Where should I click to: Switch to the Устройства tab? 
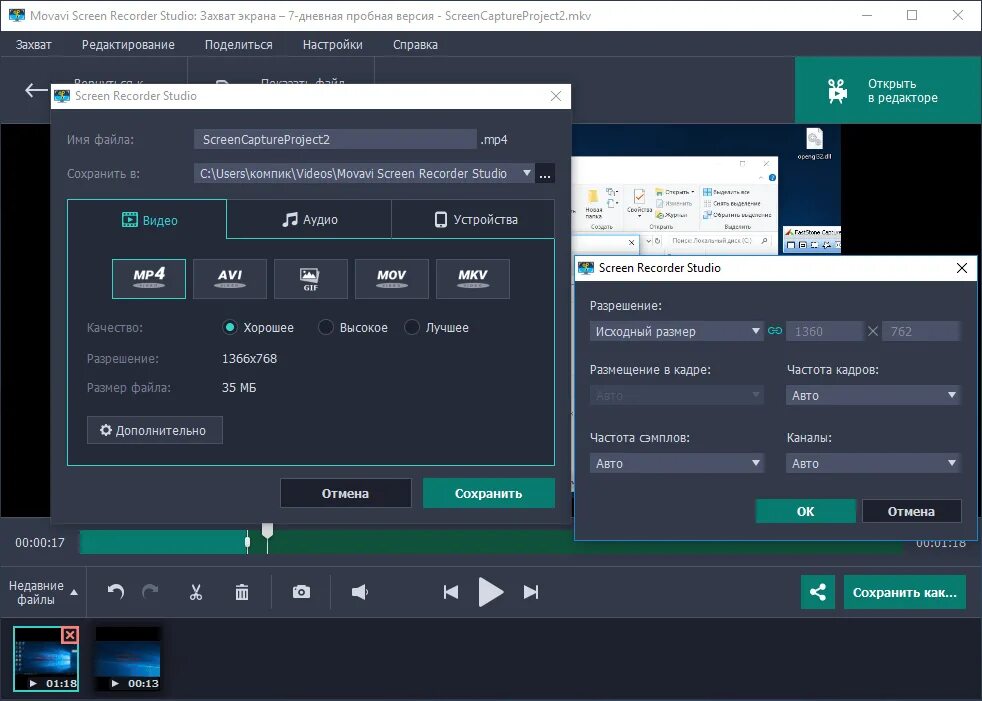point(473,219)
